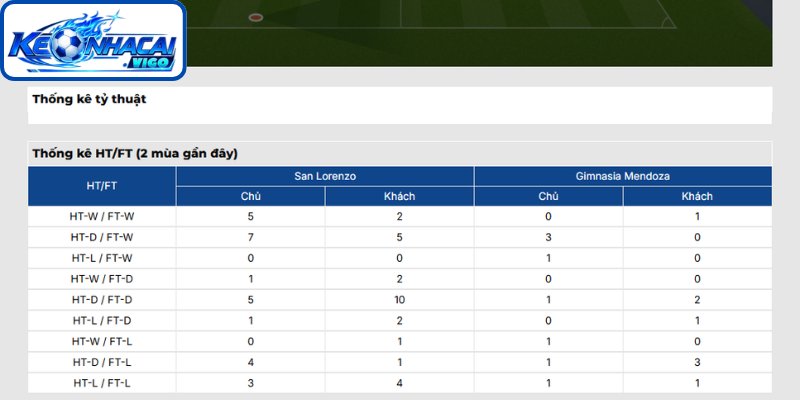
Task: Click the HT-W / FT-L row label
Action: [x=102, y=342]
